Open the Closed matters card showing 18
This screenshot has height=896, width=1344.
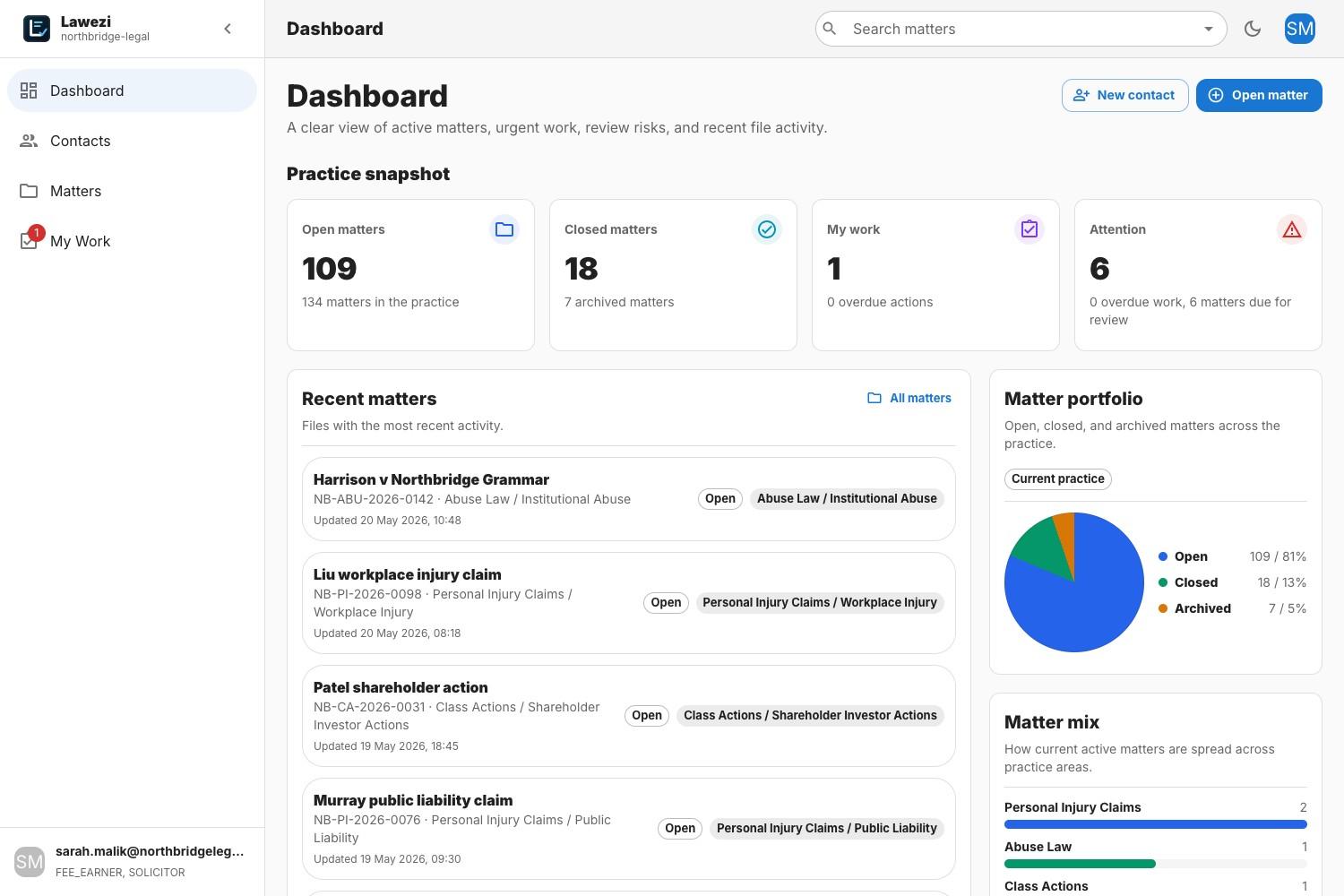point(673,275)
